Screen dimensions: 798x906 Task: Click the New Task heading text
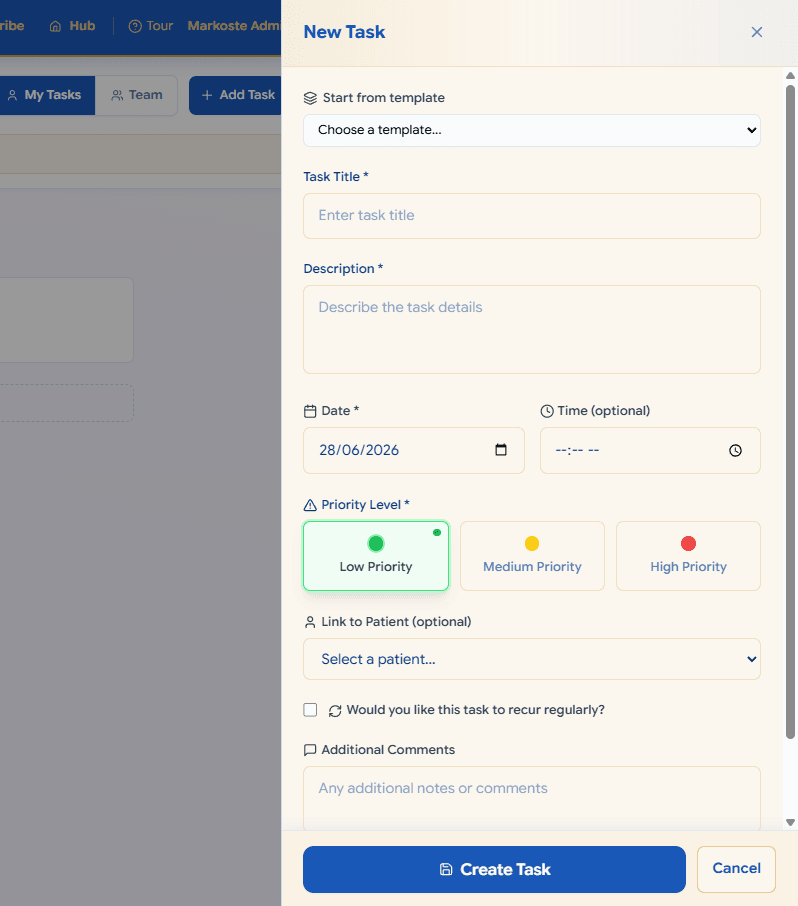tap(344, 32)
